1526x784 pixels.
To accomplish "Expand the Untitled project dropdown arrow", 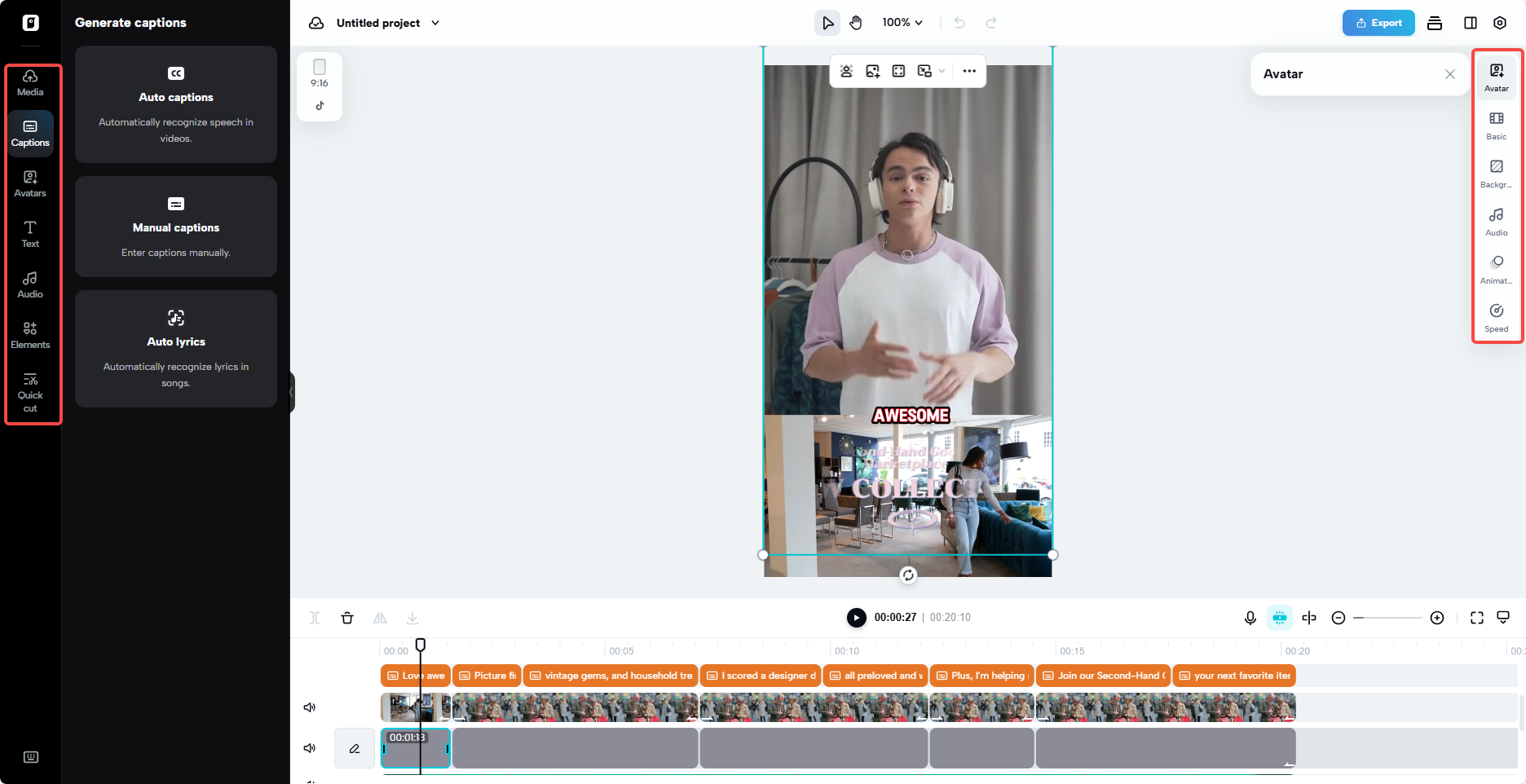I will pyautogui.click(x=435, y=23).
